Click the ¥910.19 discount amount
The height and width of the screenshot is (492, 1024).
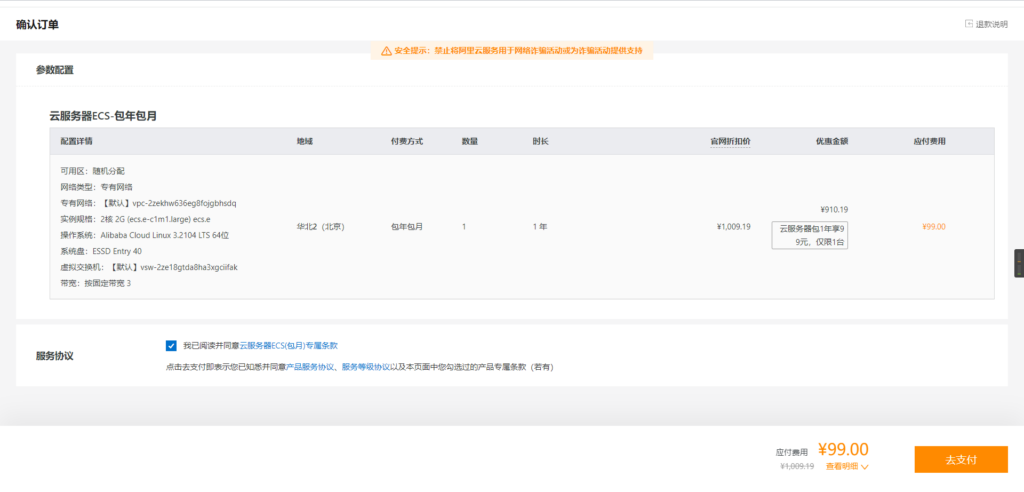[x=833, y=210]
